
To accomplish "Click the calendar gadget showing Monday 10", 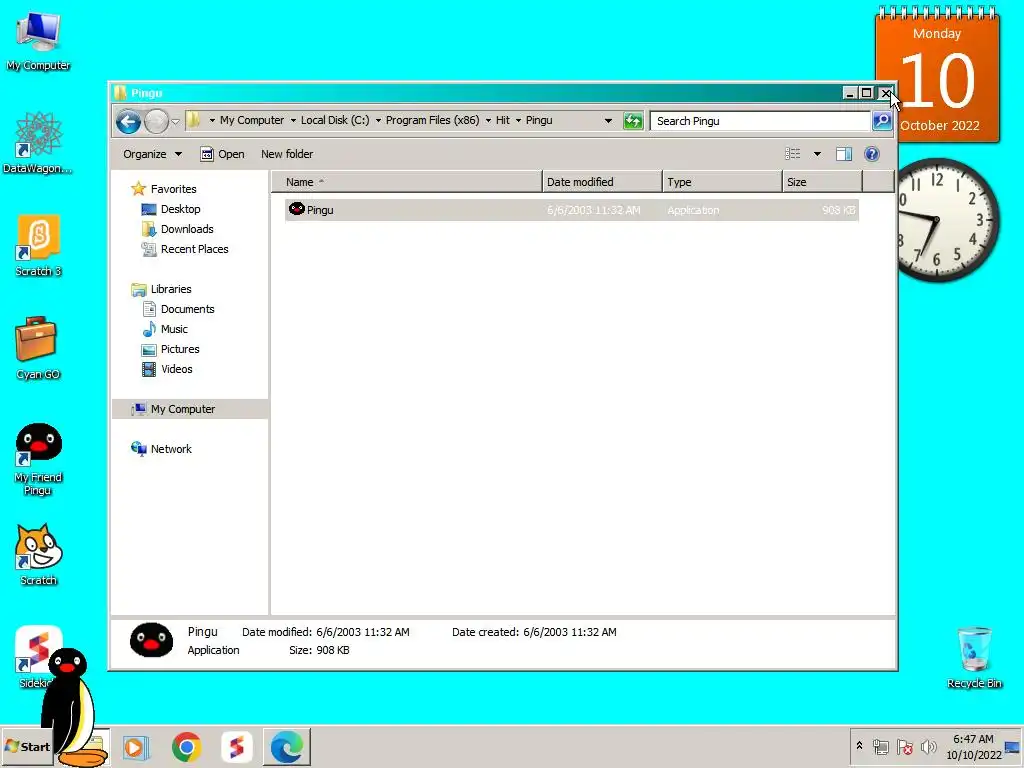I will (x=937, y=74).
